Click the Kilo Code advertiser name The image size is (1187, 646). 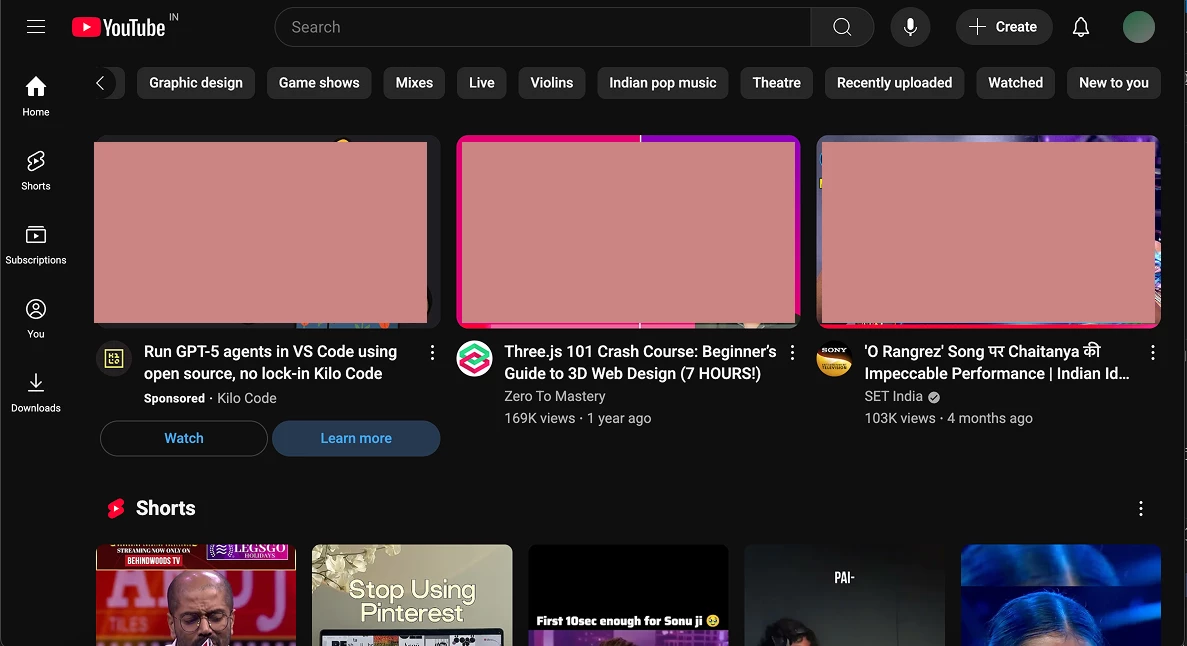247,398
